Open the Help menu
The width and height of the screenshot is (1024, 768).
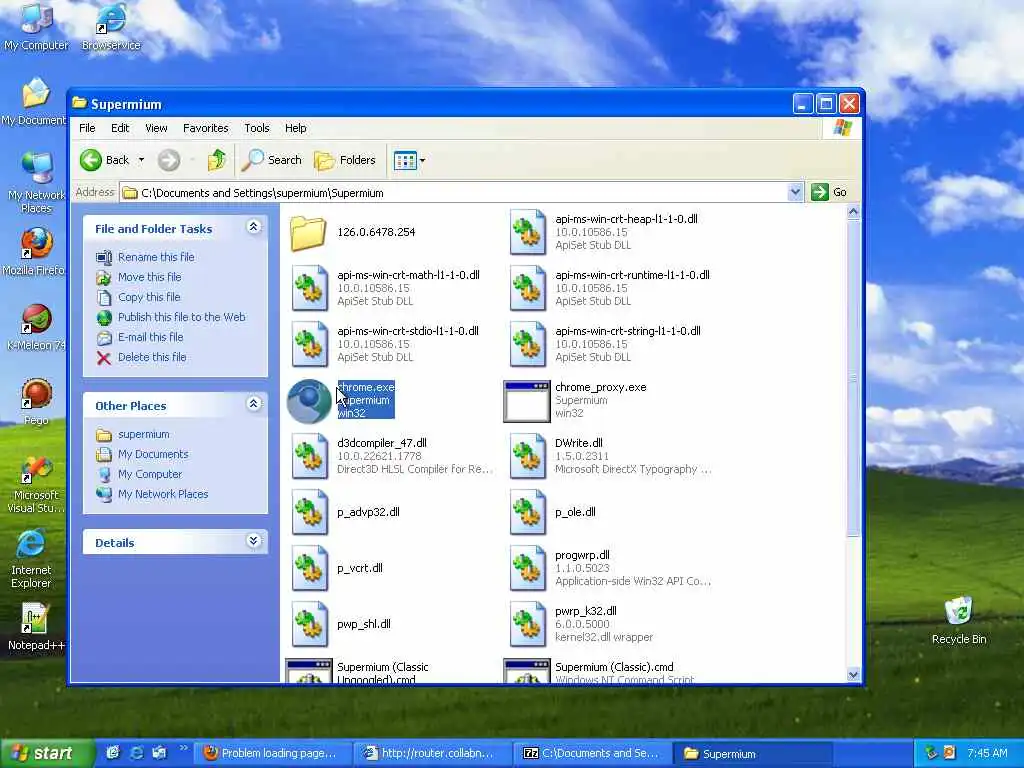point(295,128)
